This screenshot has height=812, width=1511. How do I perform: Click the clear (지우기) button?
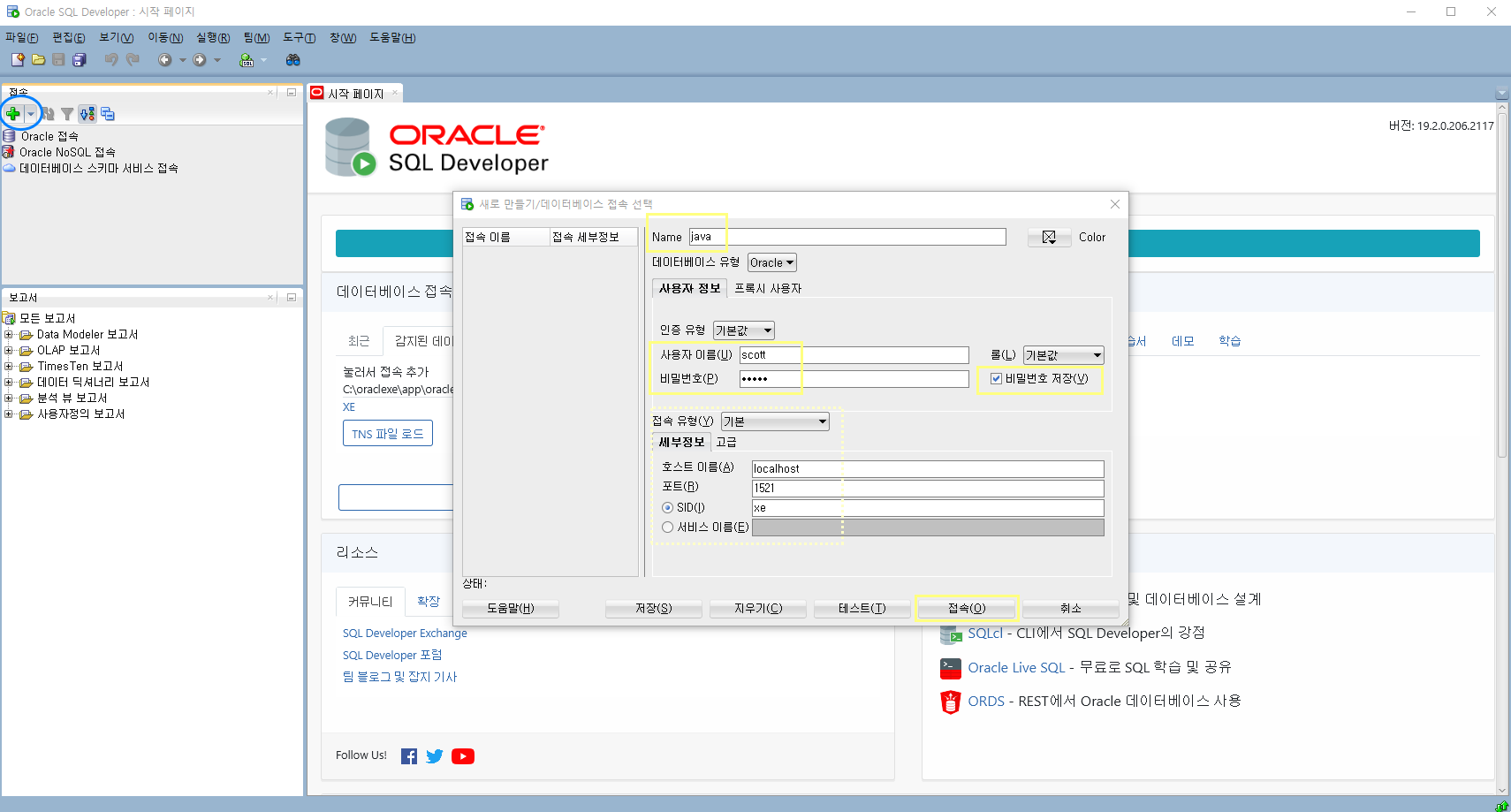point(758,608)
